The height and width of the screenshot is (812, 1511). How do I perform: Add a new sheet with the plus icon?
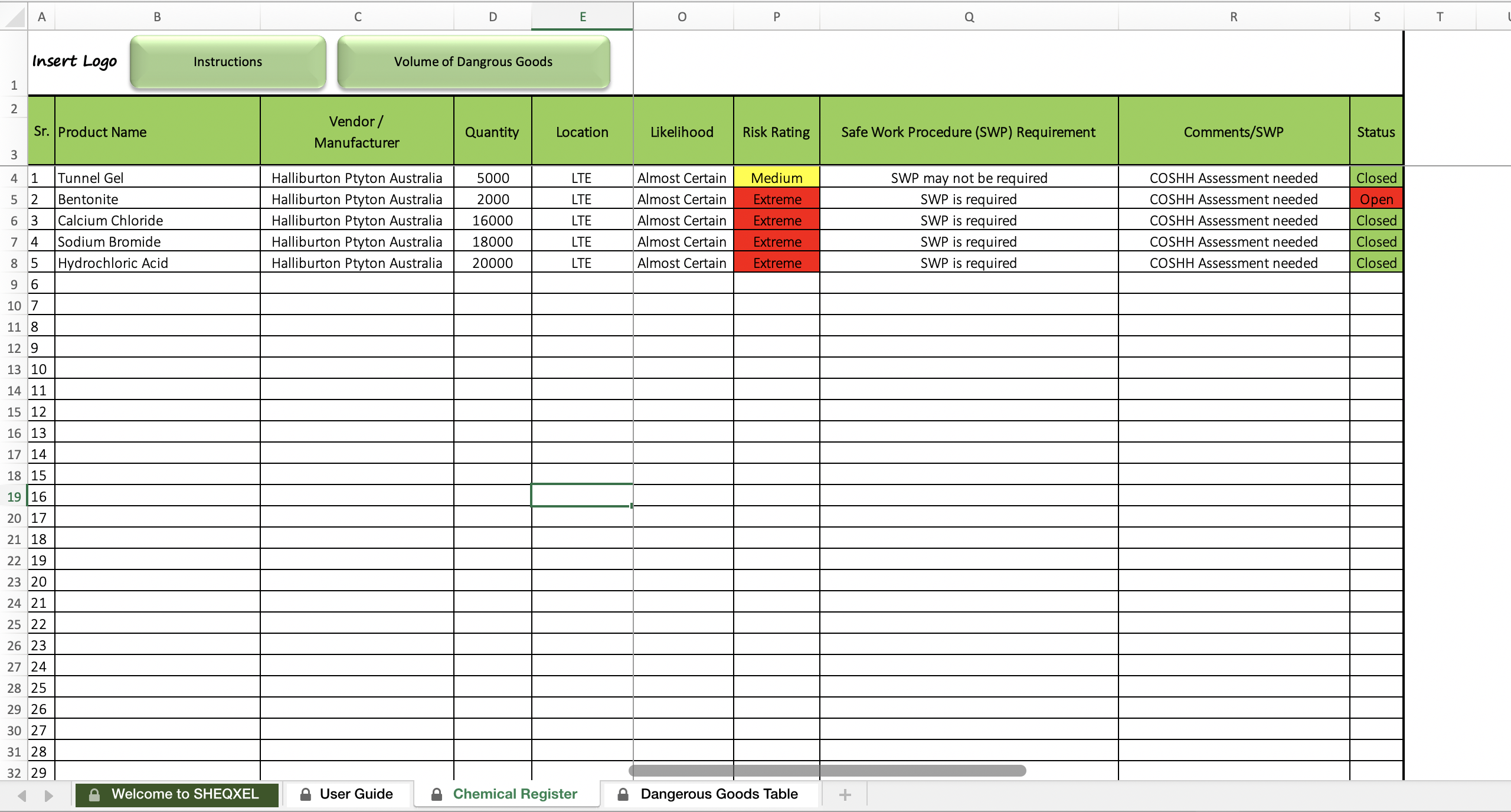point(844,794)
